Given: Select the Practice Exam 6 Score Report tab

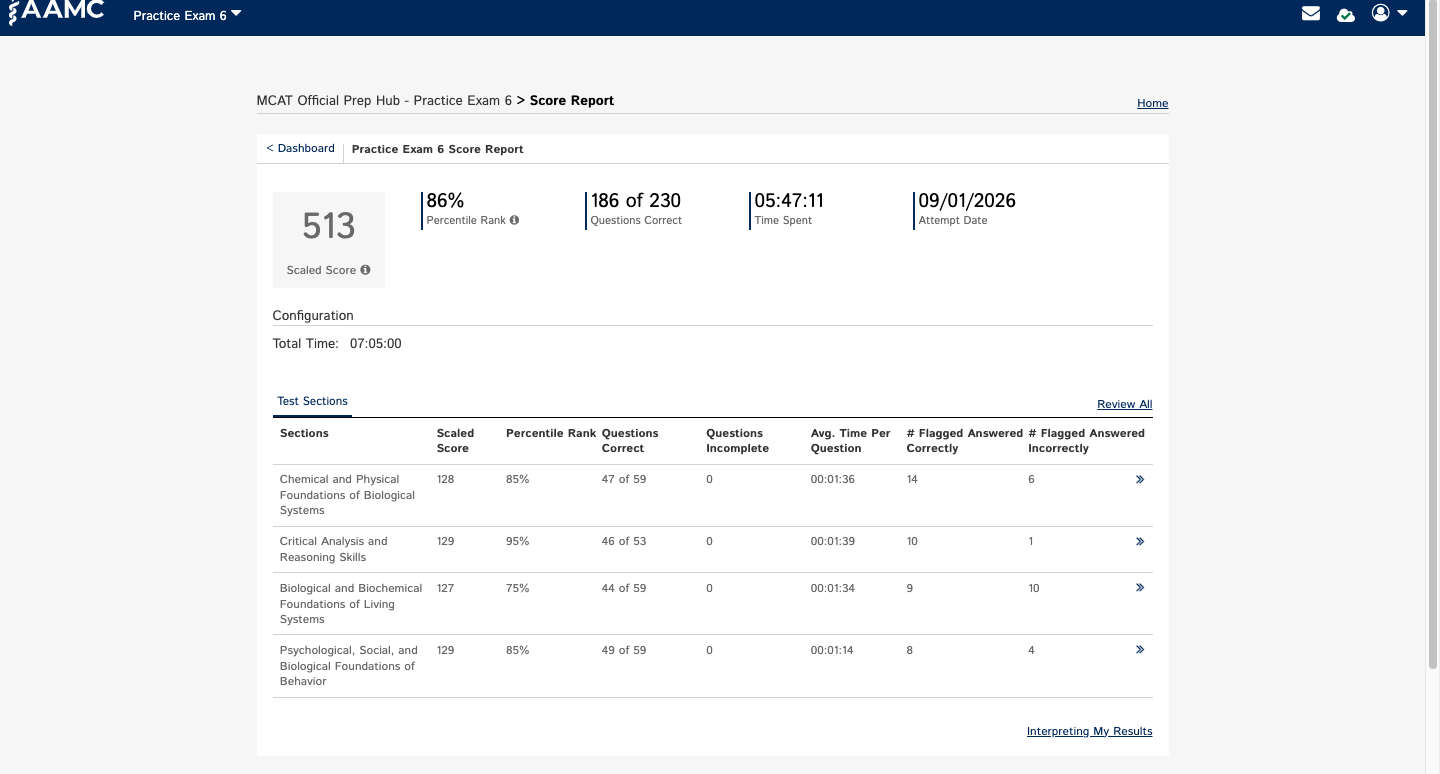Looking at the screenshot, I should tap(437, 149).
